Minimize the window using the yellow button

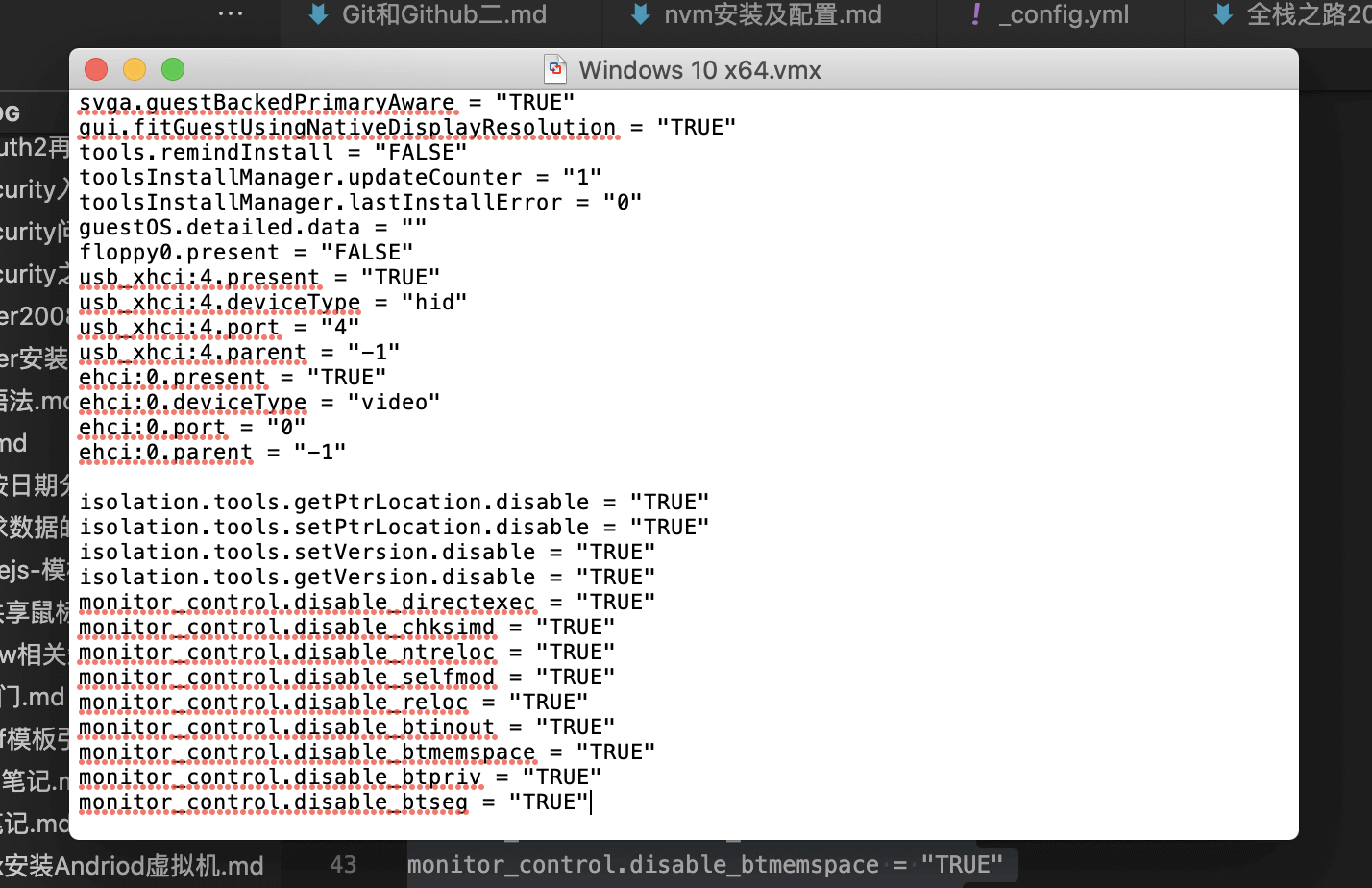click(135, 69)
